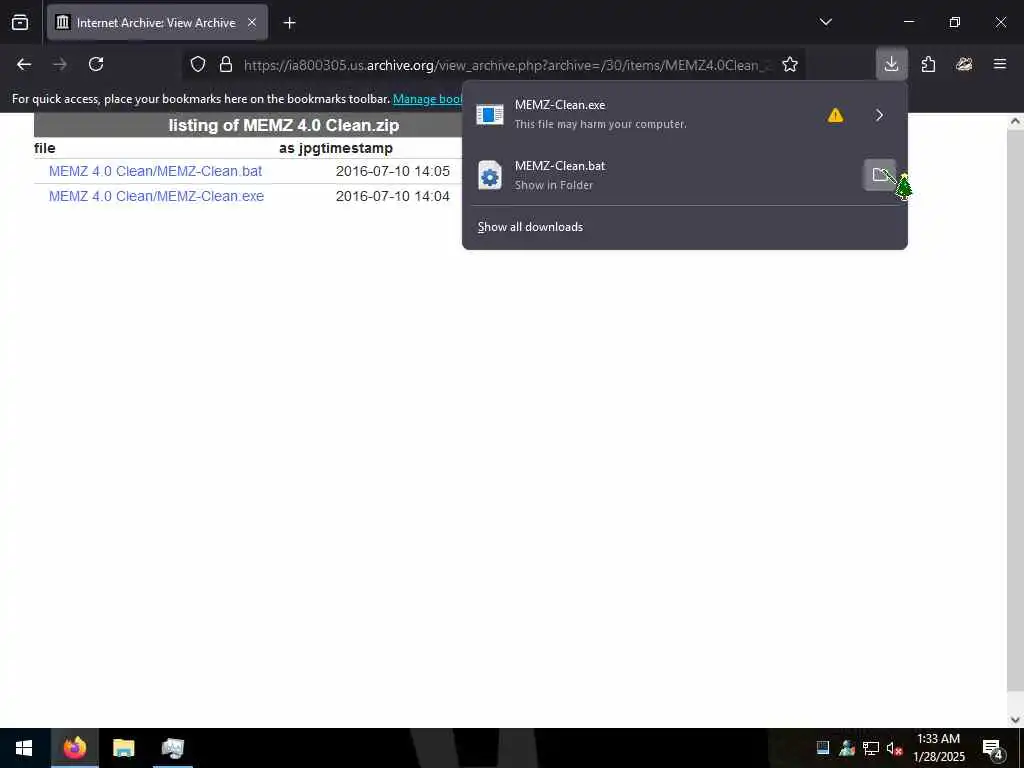Image resolution: width=1024 pixels, height=768 pixels.
Task: Click the yellow warning triangle icon
Action: click(835, 116)
